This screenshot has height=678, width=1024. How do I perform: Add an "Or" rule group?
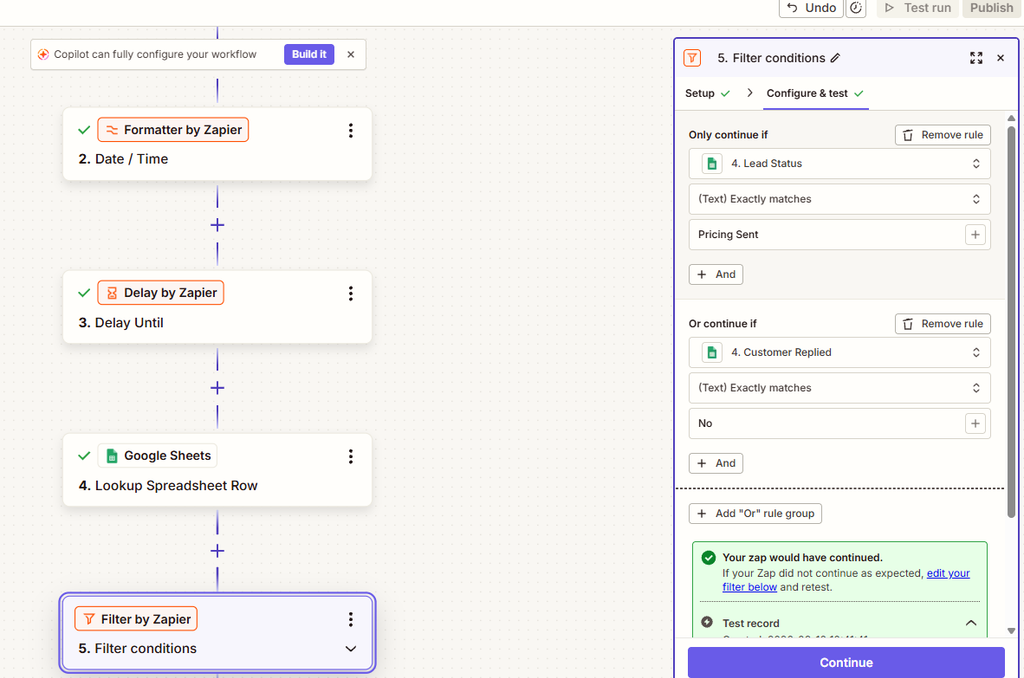click(755, 513)
